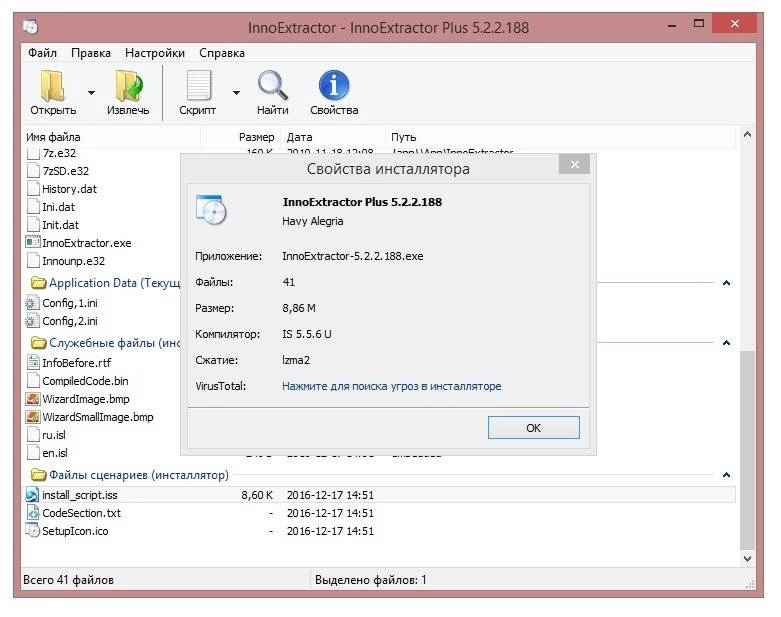Select the InnoExtractor.exe application icon
781x617 pixels.
tap(33, 243)
